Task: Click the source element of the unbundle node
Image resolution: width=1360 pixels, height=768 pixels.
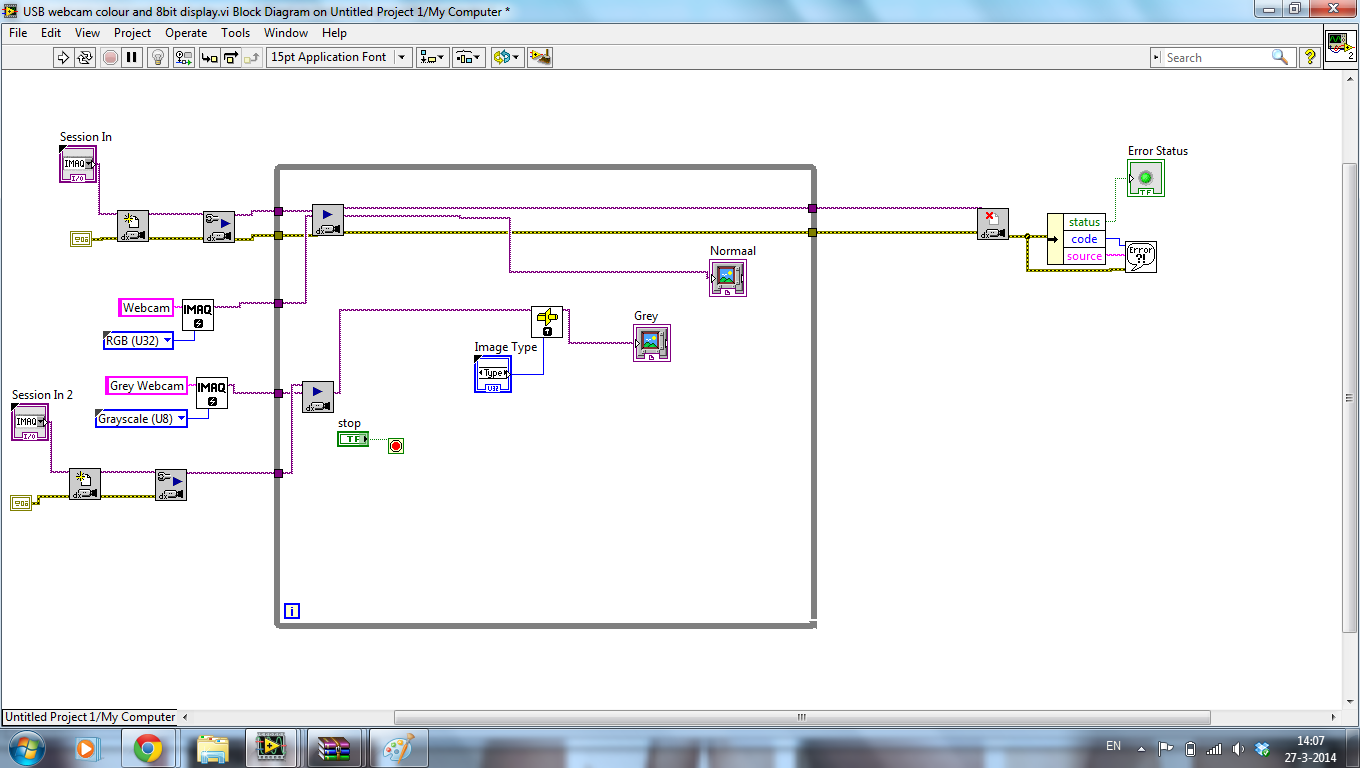Action: coord(1084,256)
